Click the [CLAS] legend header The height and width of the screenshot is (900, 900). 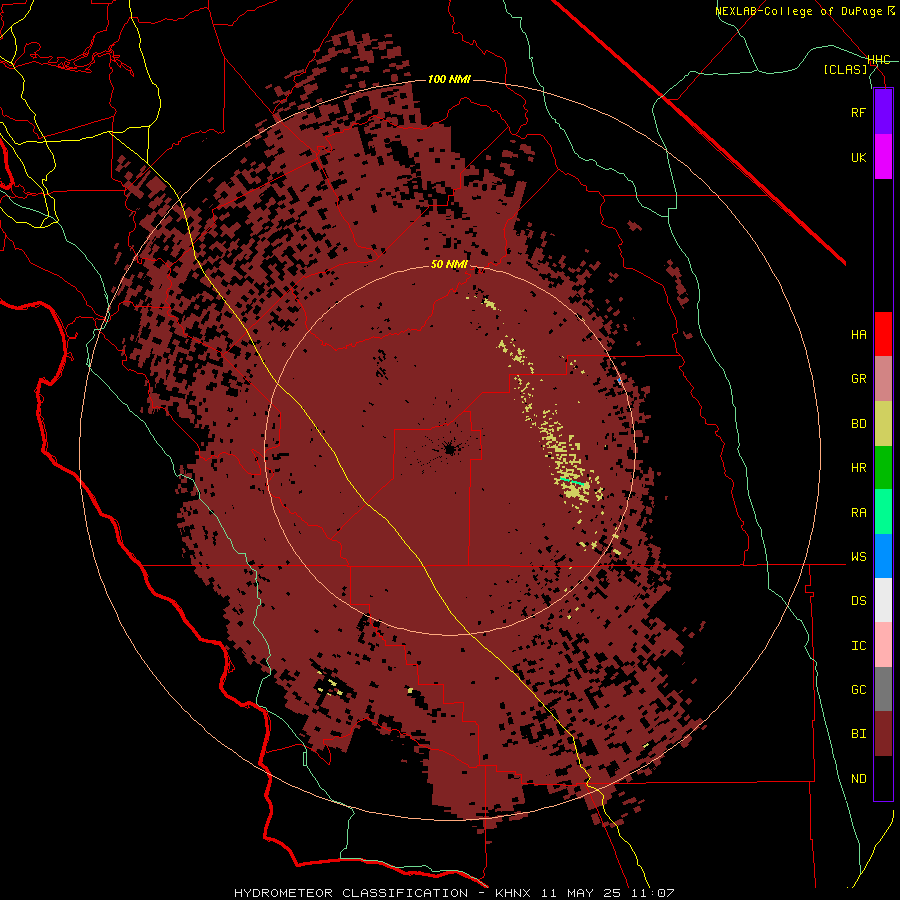pyautogui.click(x=845, y=69)
